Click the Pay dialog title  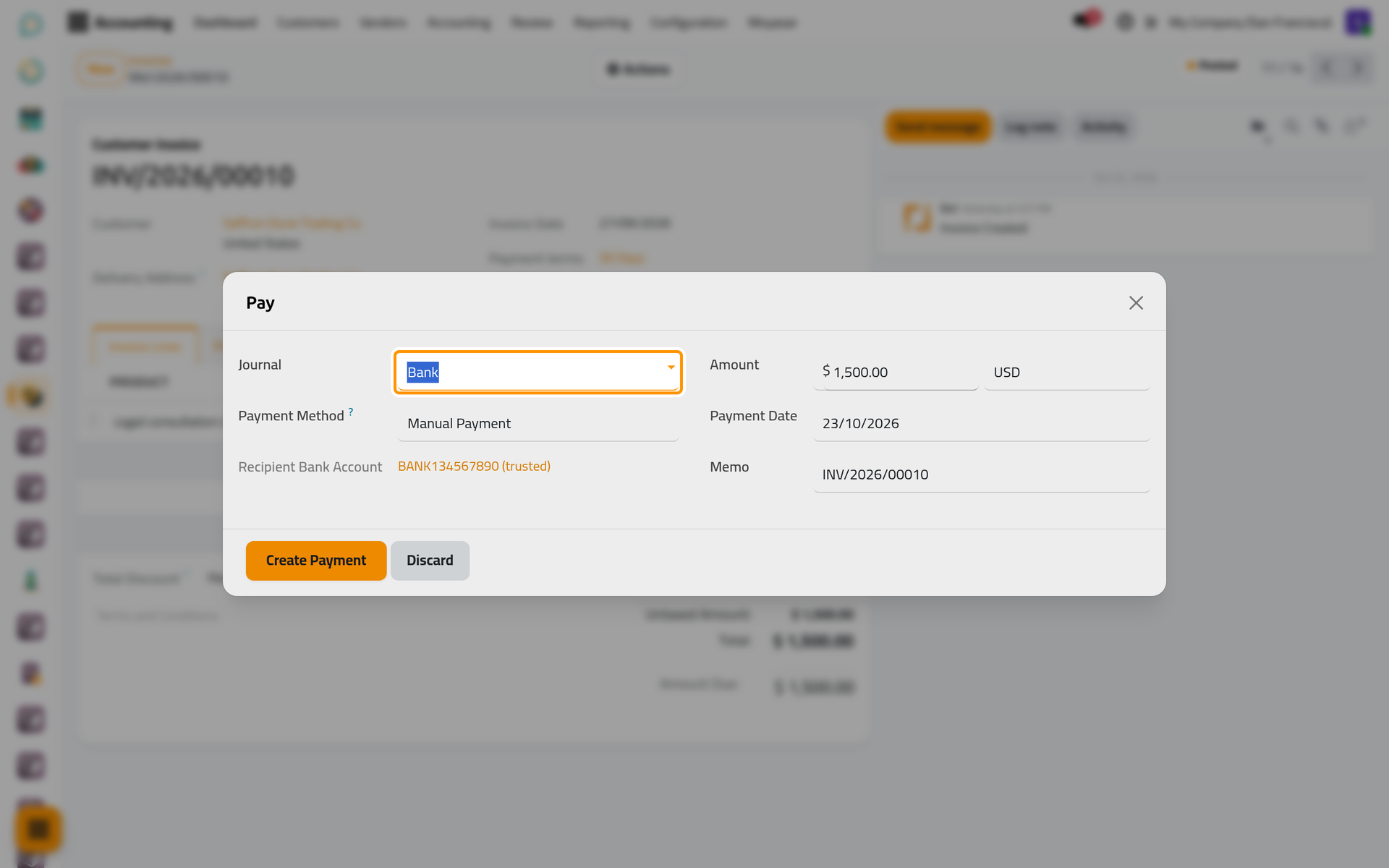pyautogui.click(x=260, y=303)
